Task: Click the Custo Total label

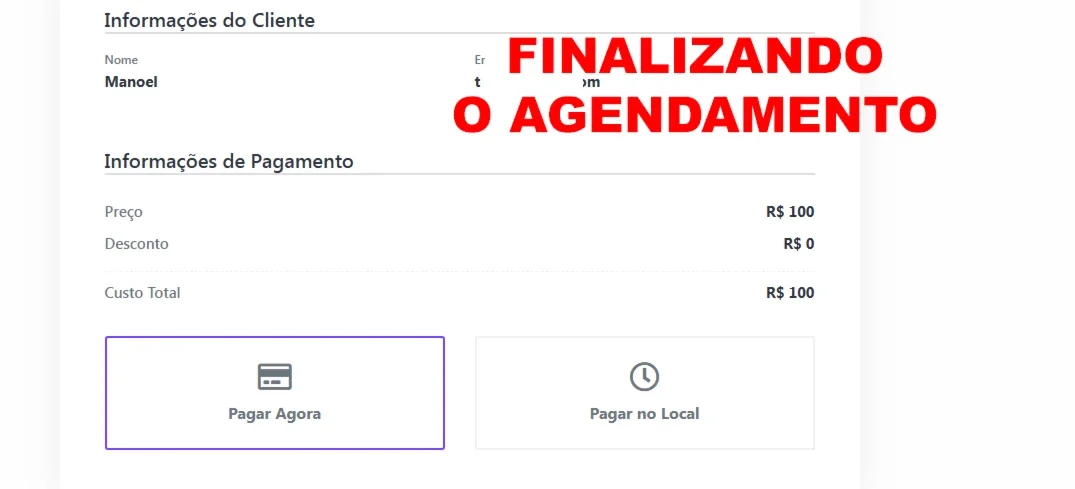Action: [143, 293]
